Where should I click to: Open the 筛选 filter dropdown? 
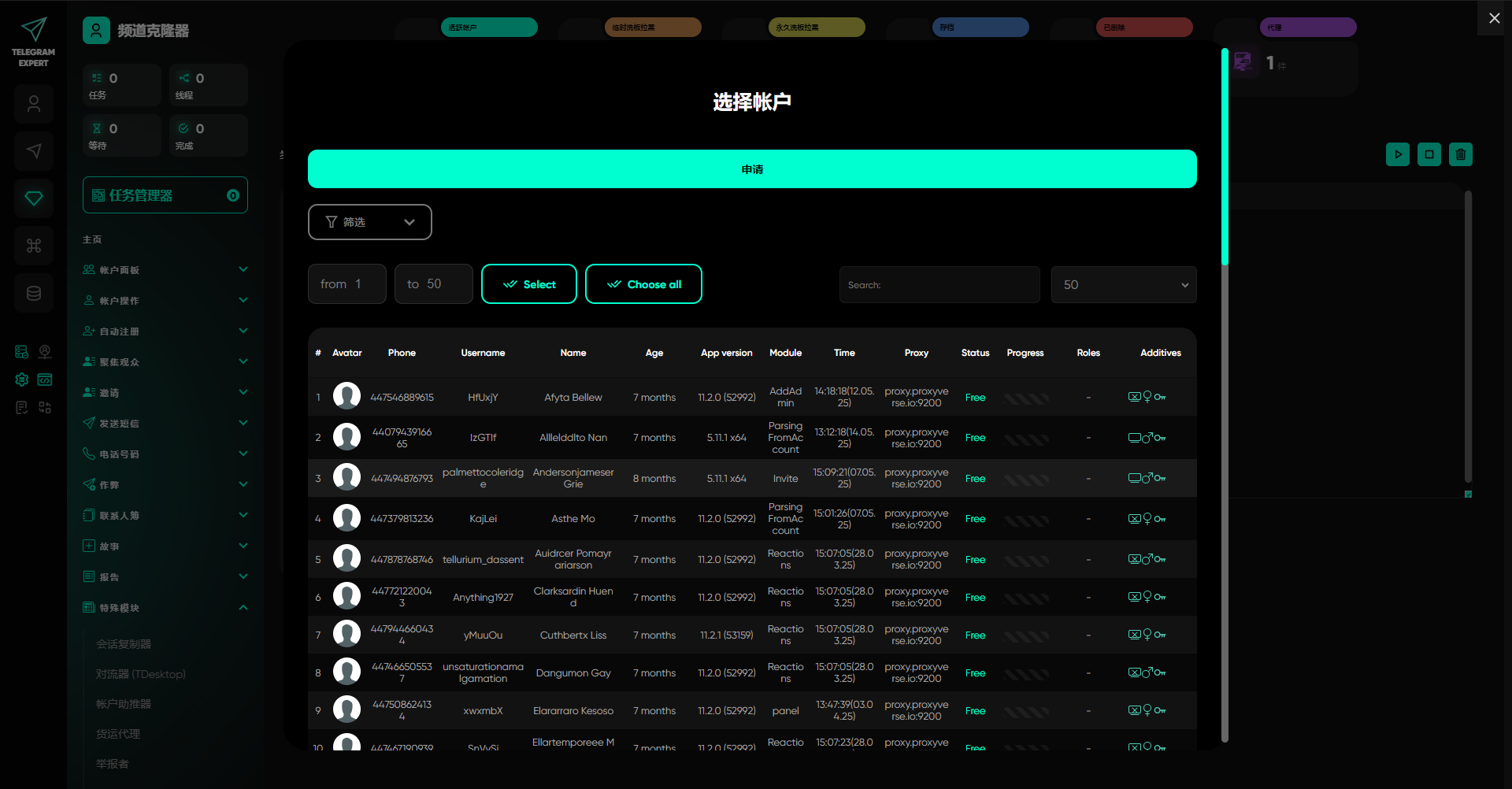[369, 222]
